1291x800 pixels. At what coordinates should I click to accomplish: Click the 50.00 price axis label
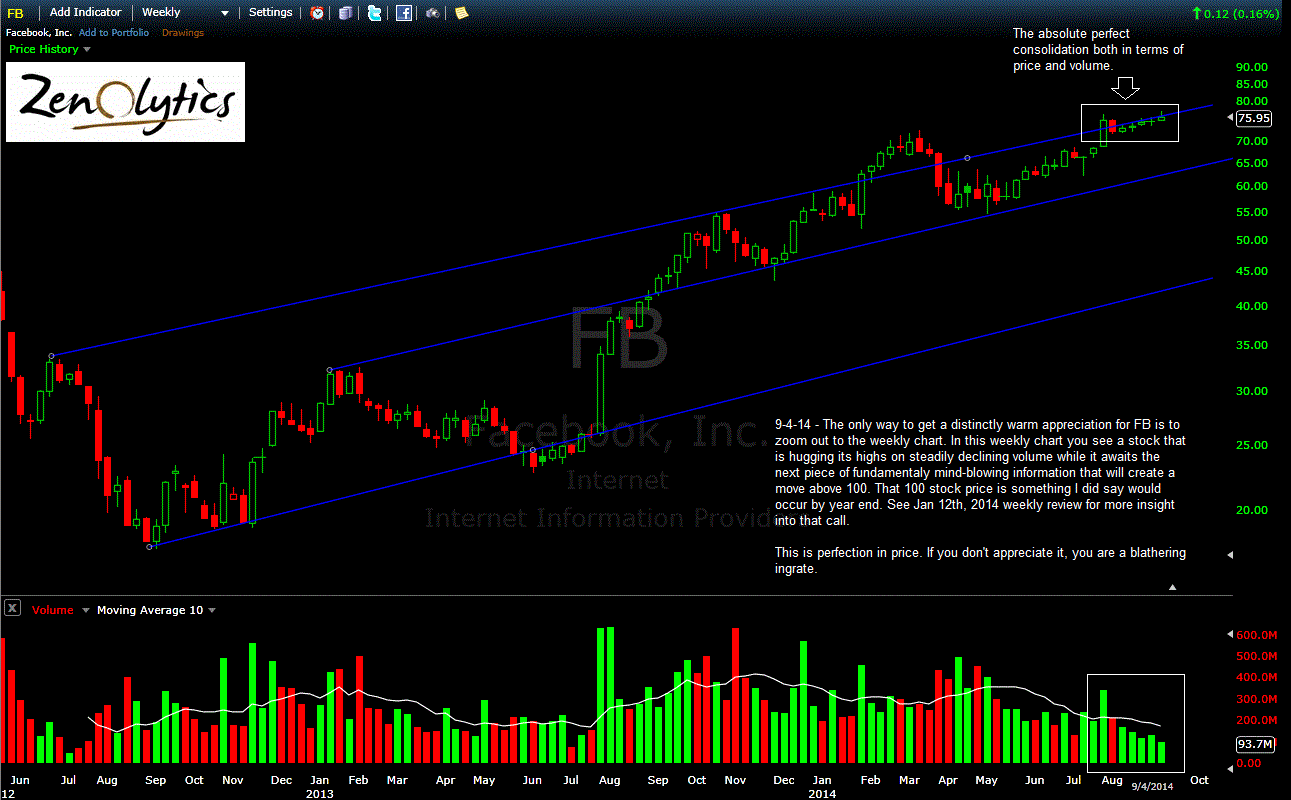pyautogui.click(x=1252, y=240)
